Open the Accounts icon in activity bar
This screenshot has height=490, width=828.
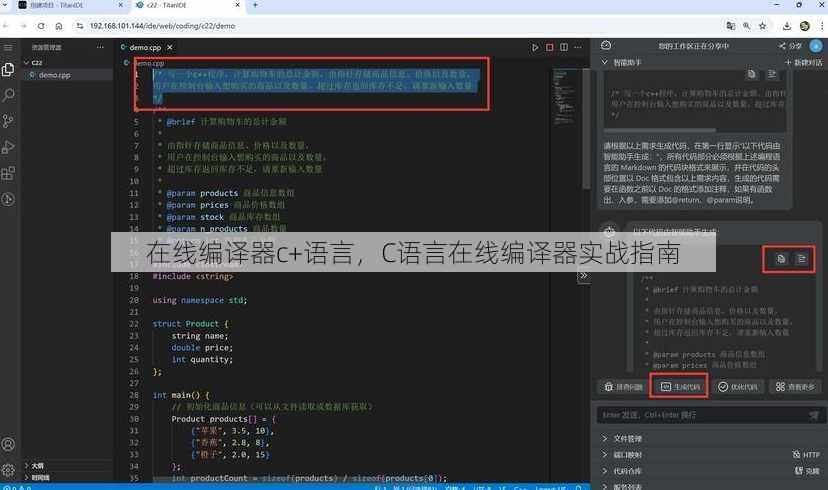tap(8, 445)
